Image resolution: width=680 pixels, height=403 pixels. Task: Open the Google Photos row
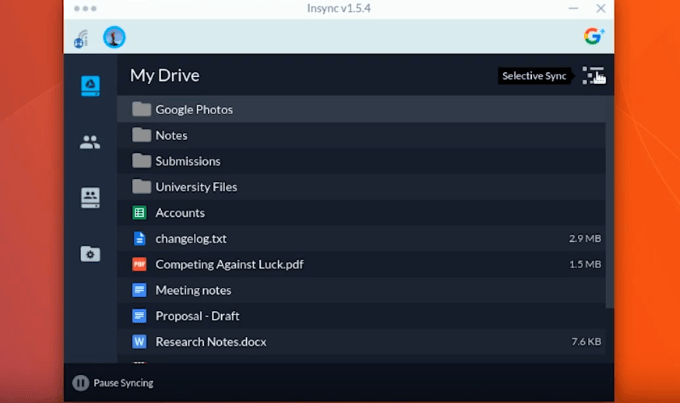click(361, 109)
